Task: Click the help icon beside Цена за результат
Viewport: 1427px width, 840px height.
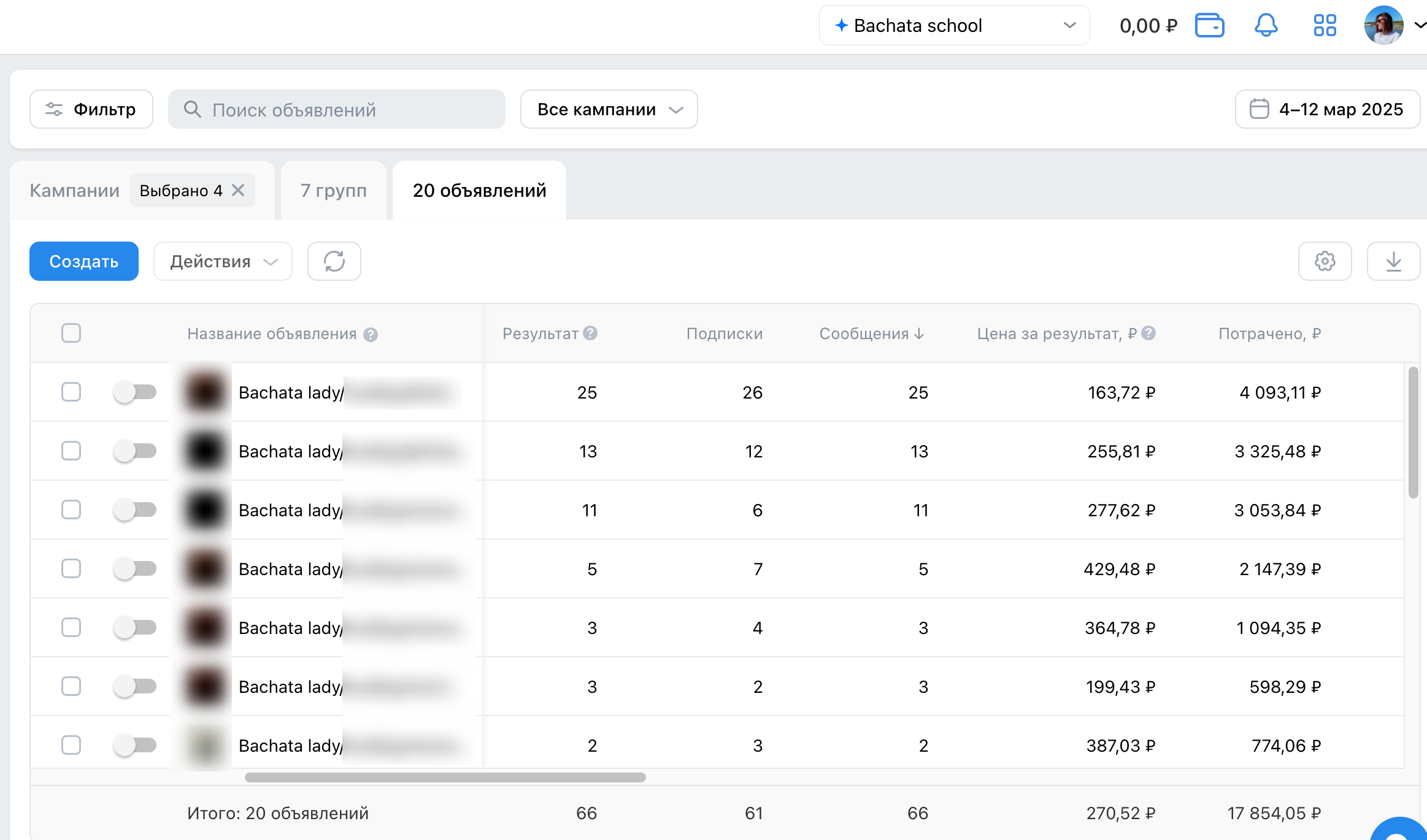Action: tap(1148, 333)
